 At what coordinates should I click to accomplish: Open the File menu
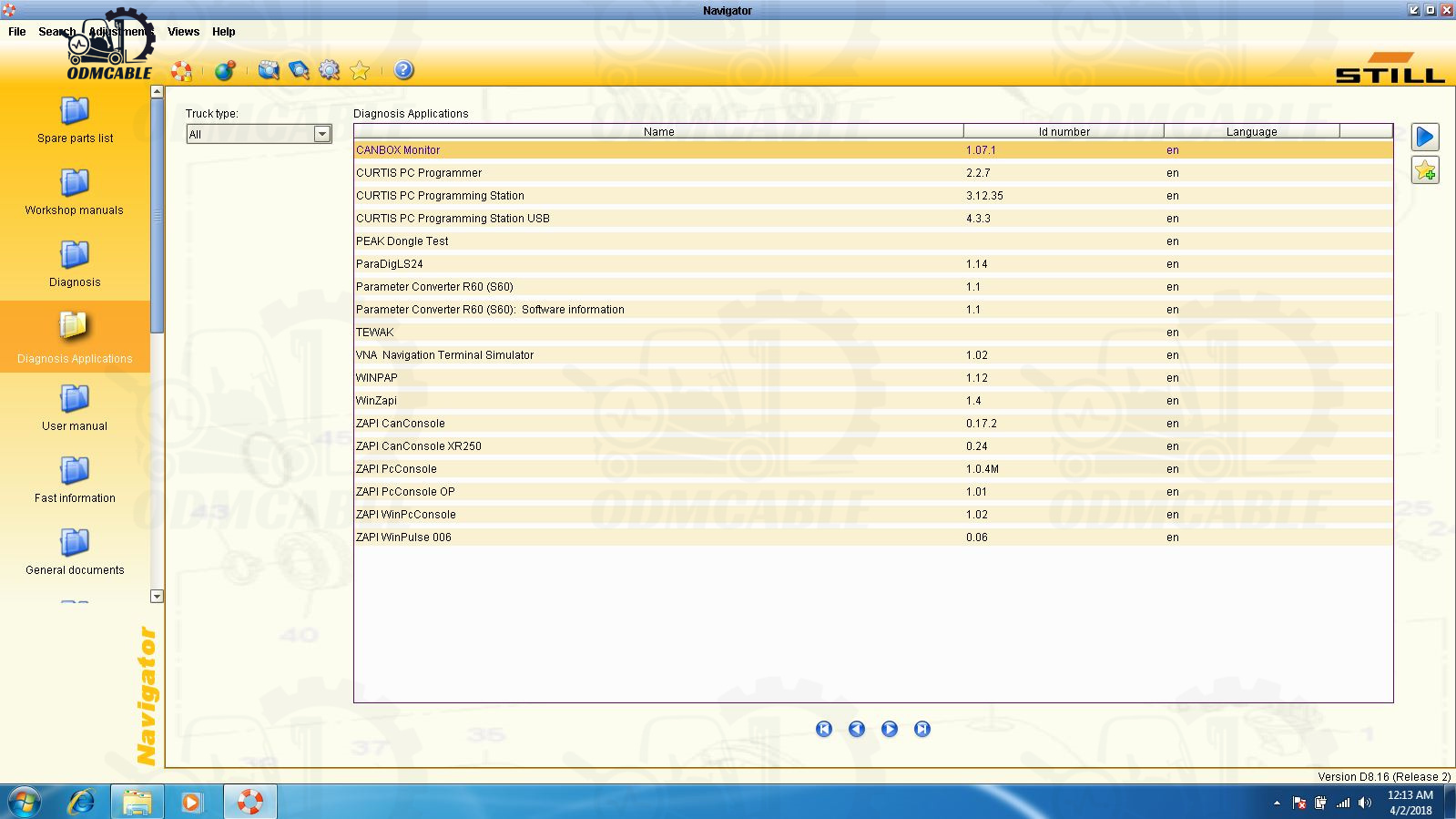click(x=16, y=31)
